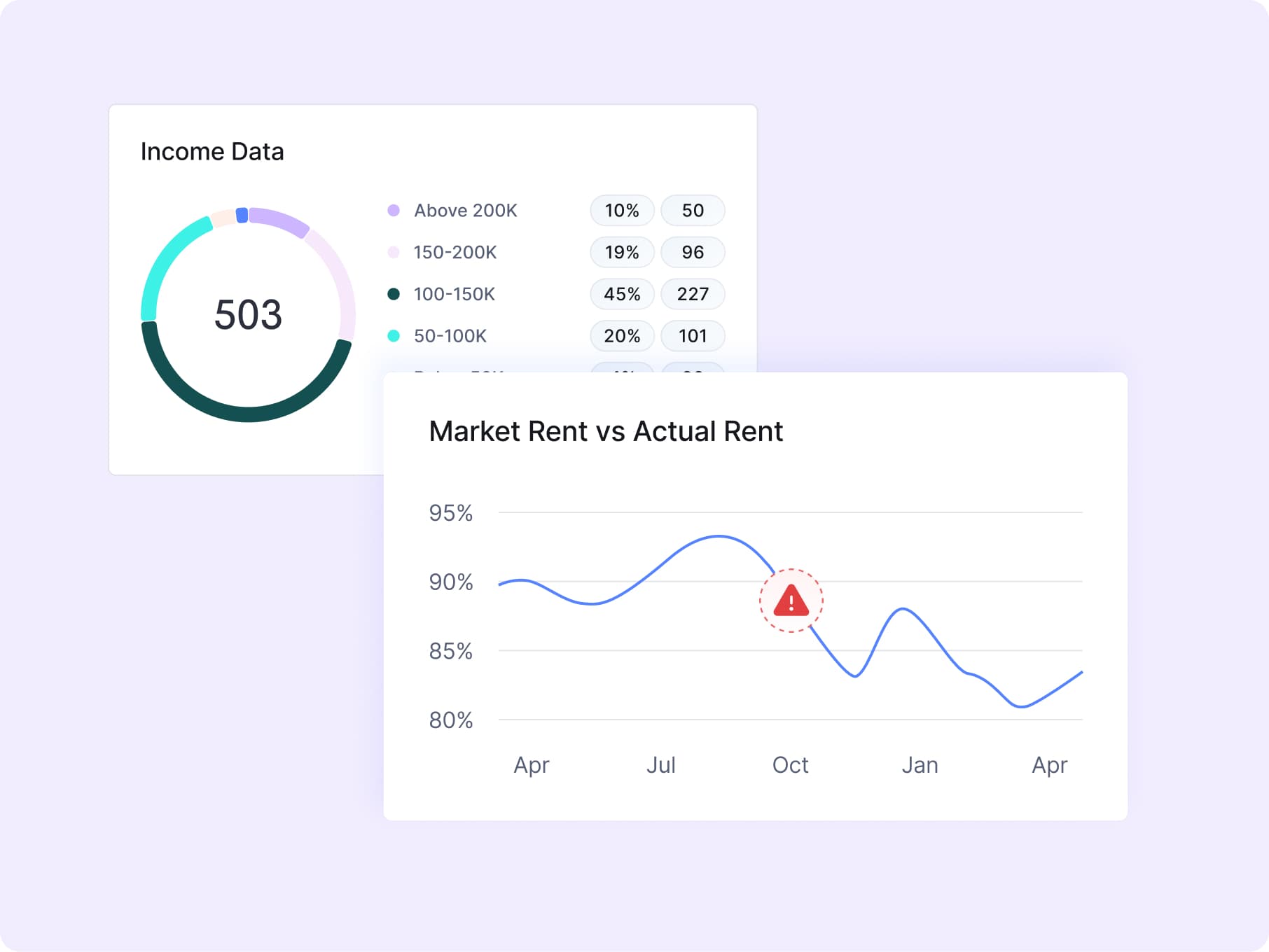1269x952 pixels.
Task: Switch to Market Rent vs Actual Rent view
Action: tap(606, 431)
